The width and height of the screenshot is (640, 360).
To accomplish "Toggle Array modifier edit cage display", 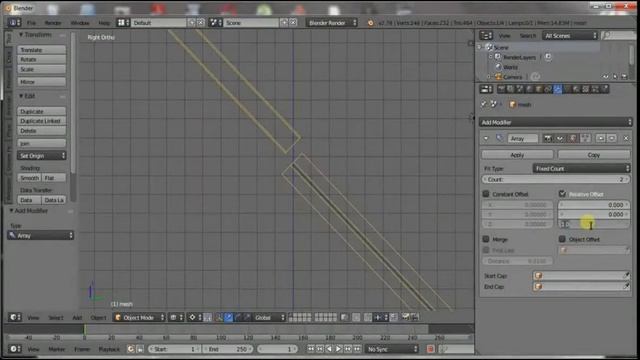I will [x=586, y=138].
